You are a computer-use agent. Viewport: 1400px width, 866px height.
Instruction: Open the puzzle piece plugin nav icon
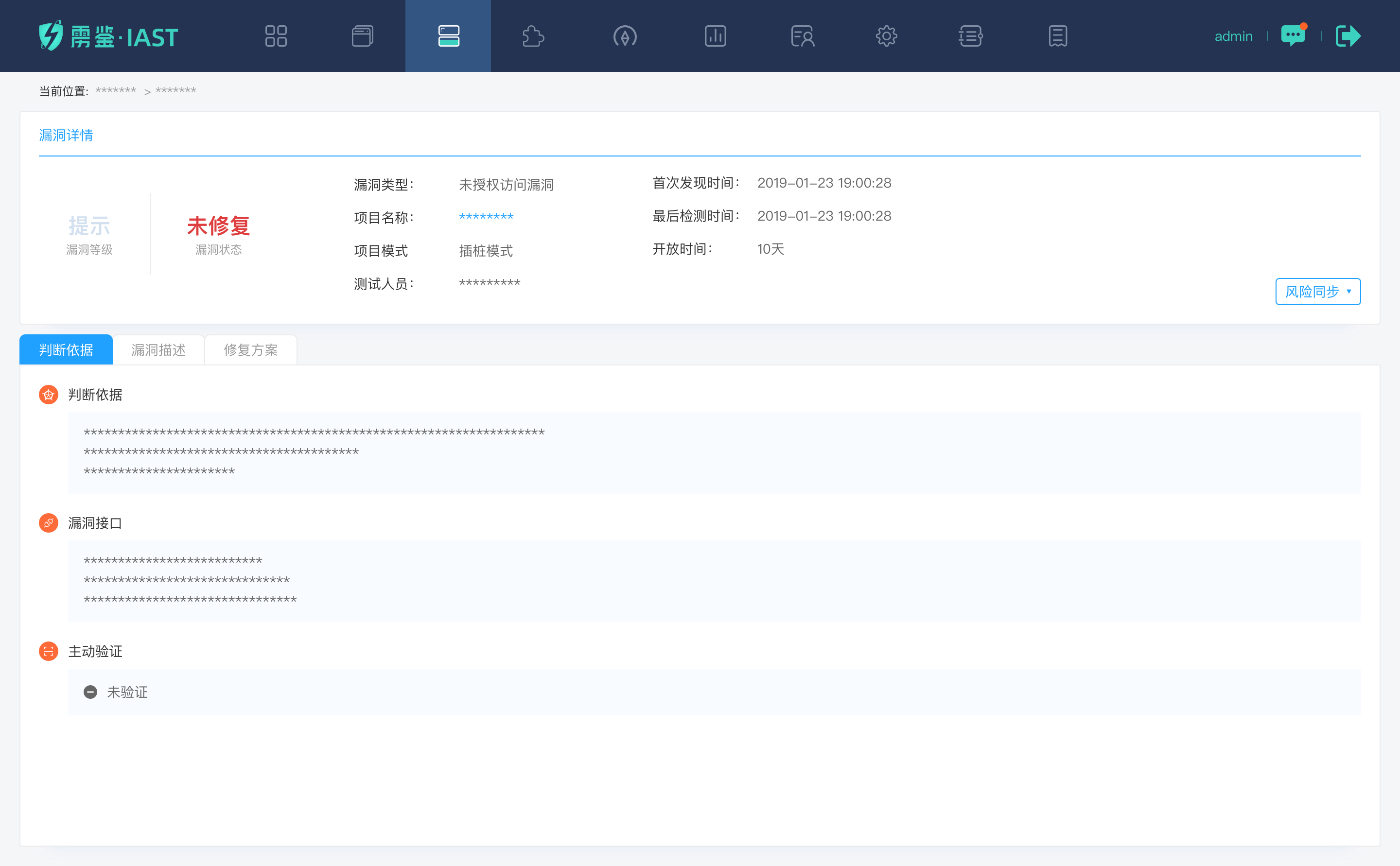(x=533, y=36)
